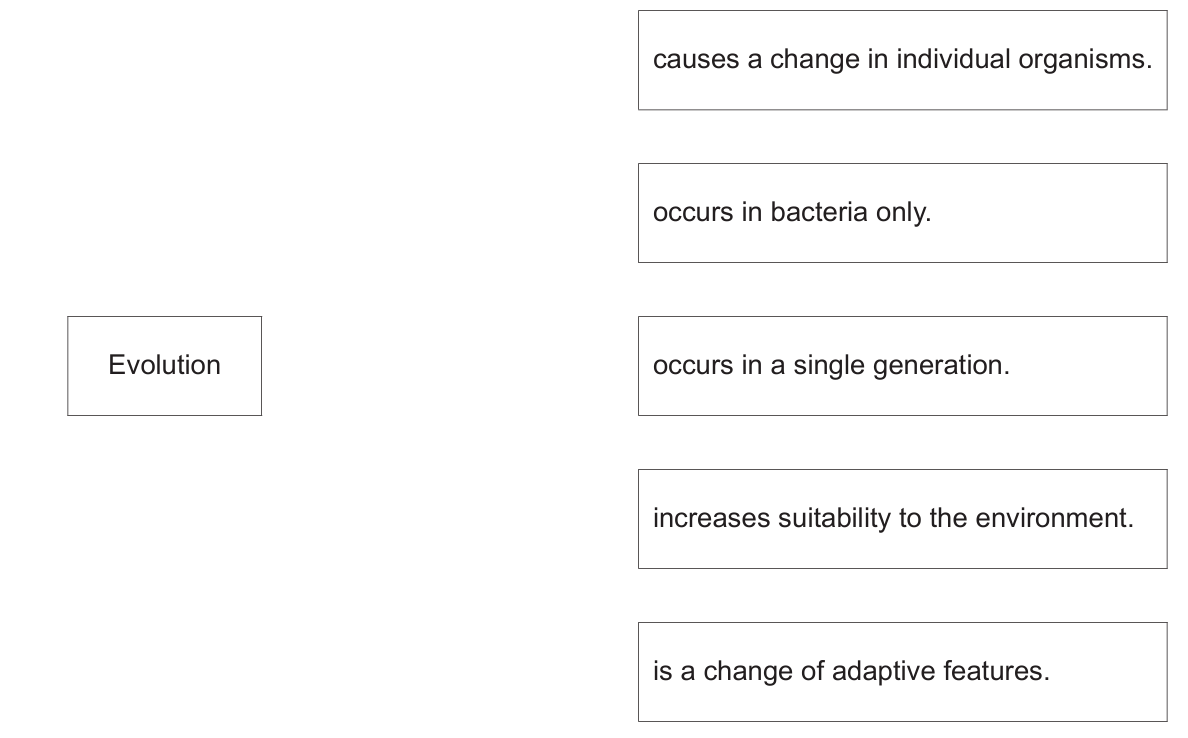
Task: Click the word 'causes' in the top answer
Action: (x=693, y=60)
